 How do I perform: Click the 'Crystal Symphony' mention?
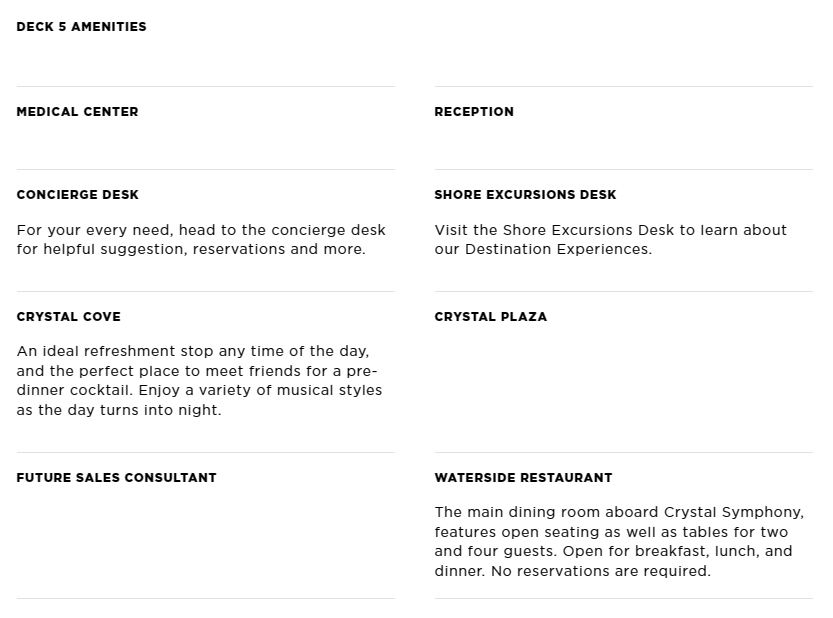click(x=732, y=513)
